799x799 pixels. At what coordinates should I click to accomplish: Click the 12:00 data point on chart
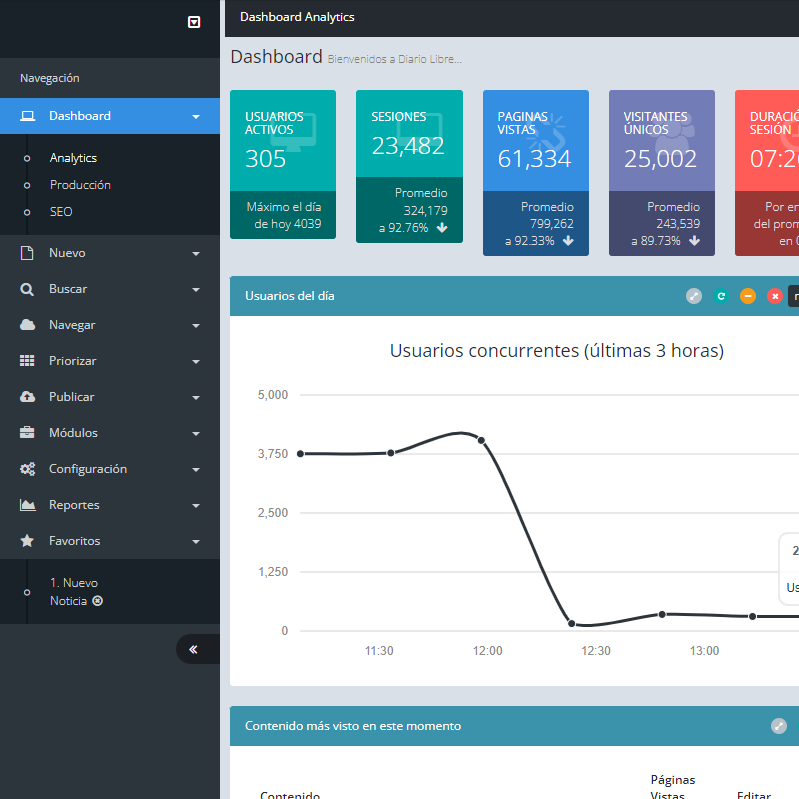coord(481,440)
